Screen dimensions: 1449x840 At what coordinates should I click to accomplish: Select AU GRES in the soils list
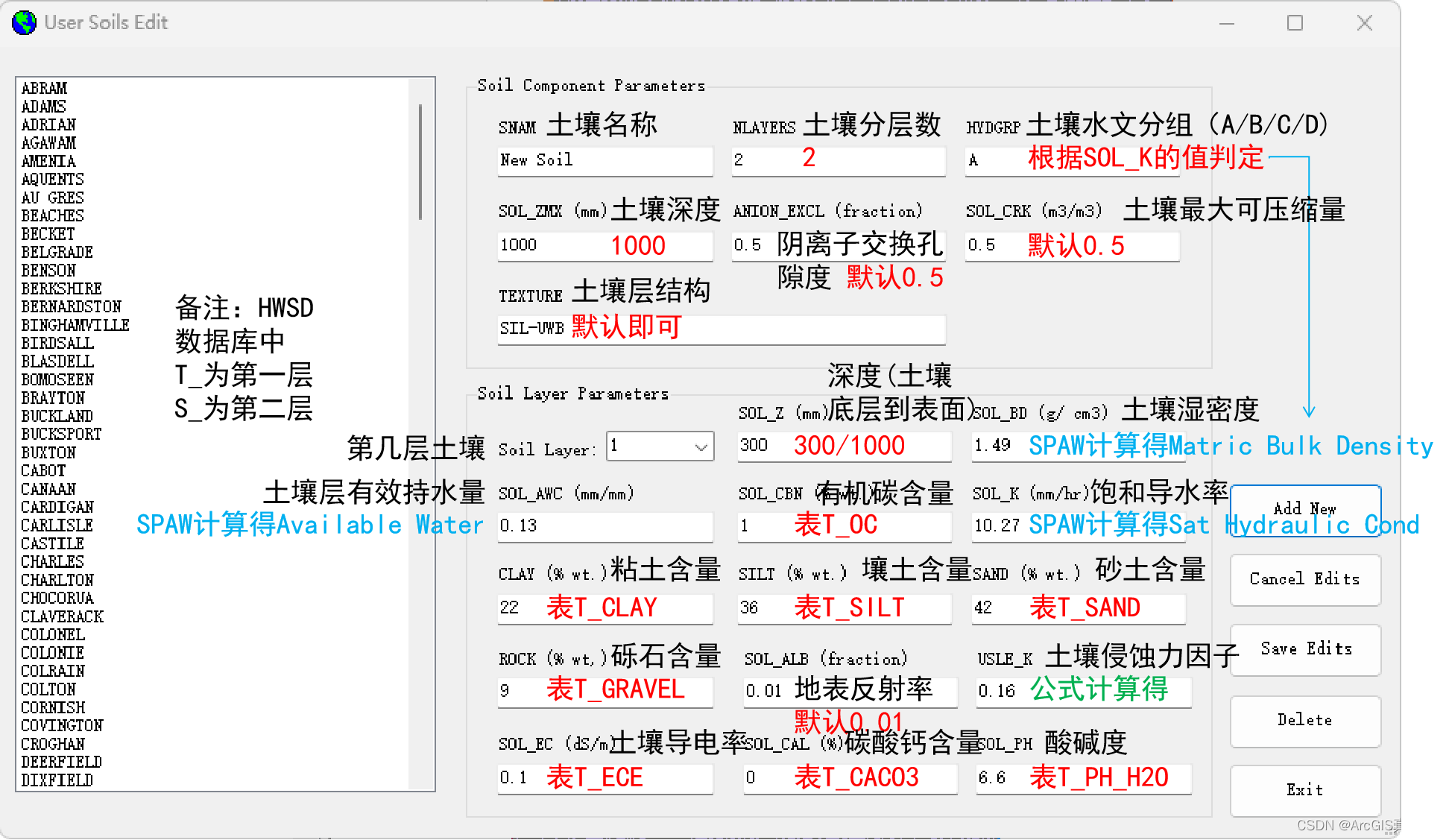click(52, 198)
